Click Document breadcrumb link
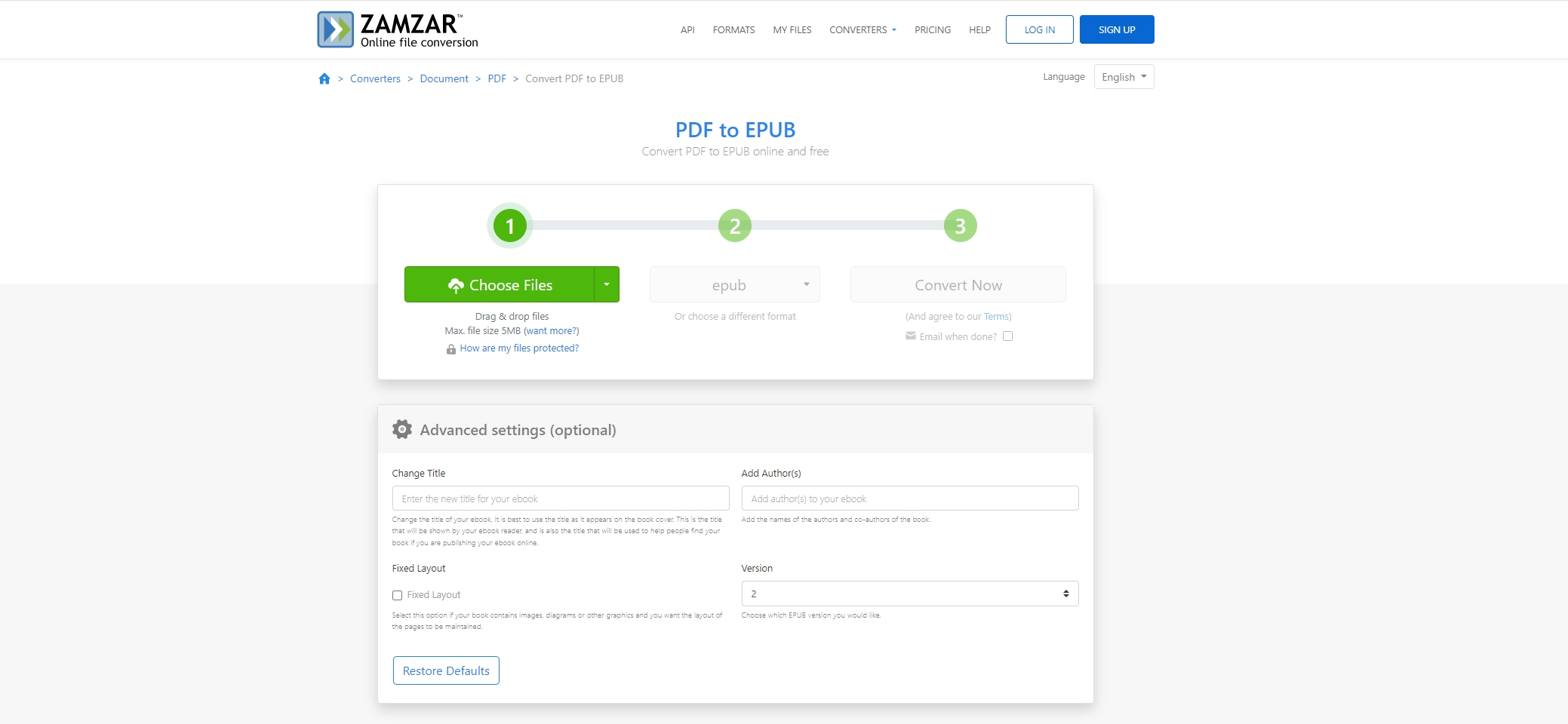 pyautogui.click(x=444, y=78)
